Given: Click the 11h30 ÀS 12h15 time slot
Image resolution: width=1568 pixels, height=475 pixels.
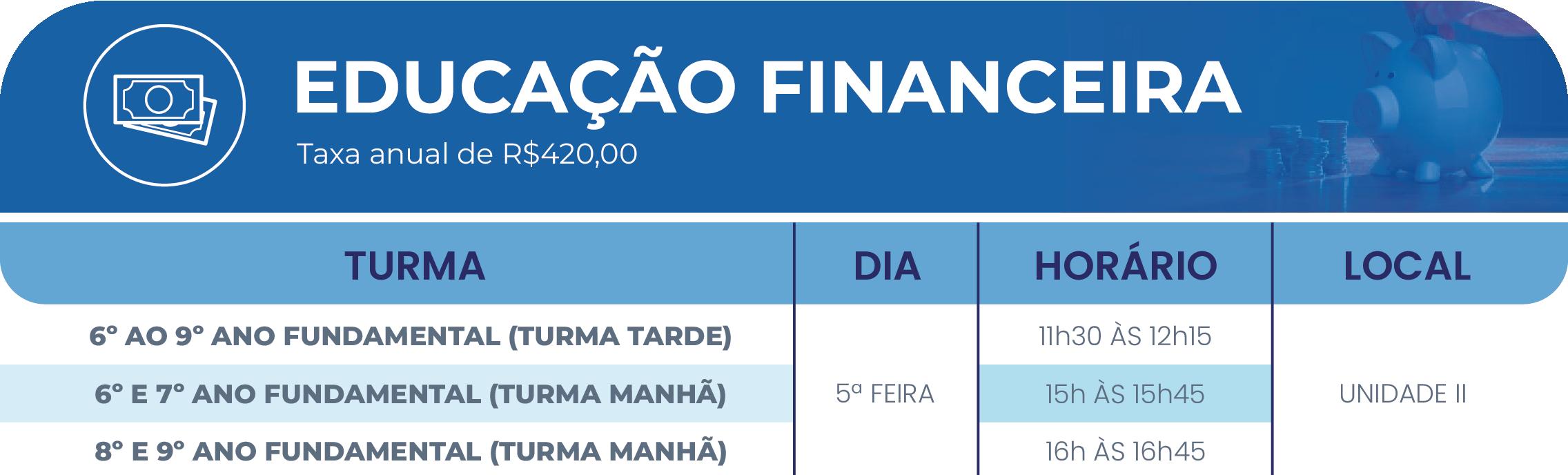Looking at the screenshot, I should [x=1125, y=337].
